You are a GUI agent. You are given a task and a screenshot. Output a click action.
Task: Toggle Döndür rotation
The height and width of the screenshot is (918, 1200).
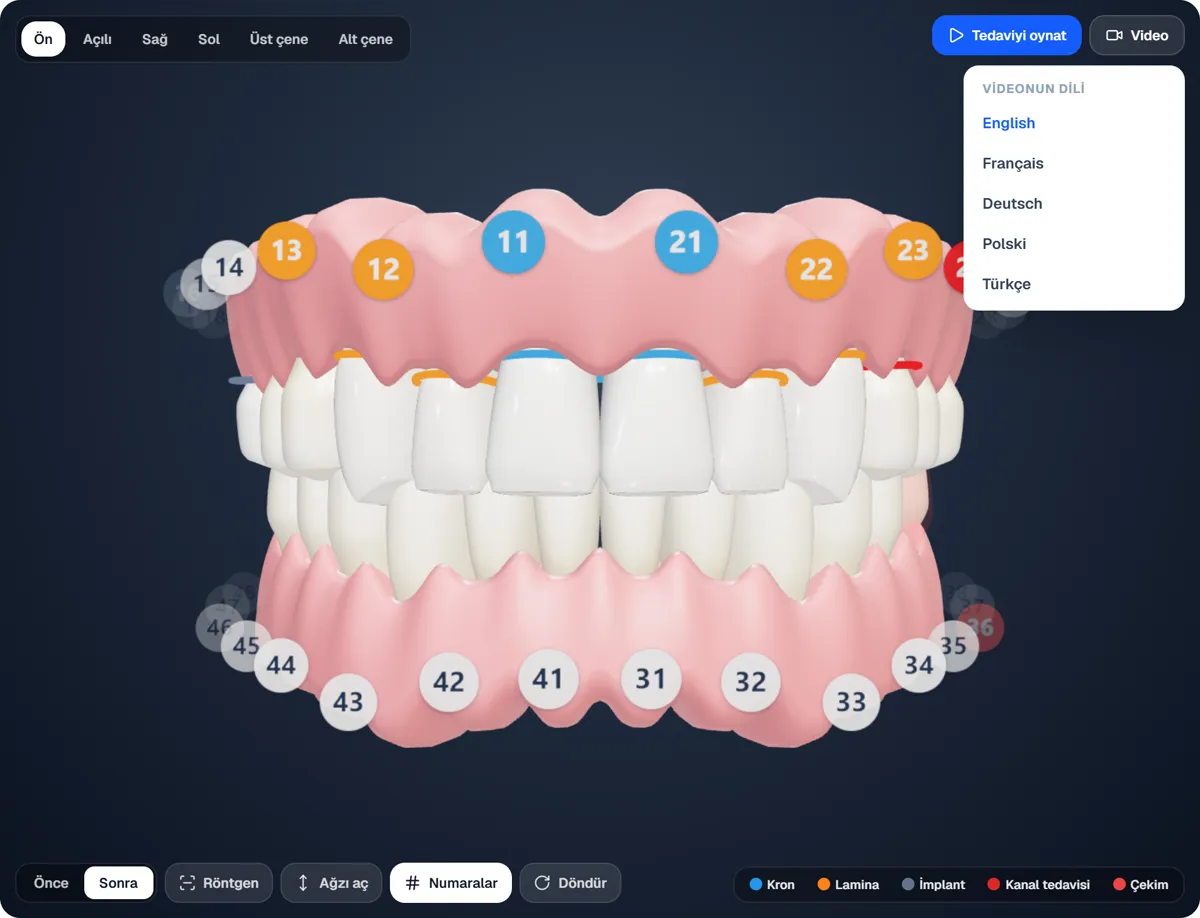pos(571,883)
